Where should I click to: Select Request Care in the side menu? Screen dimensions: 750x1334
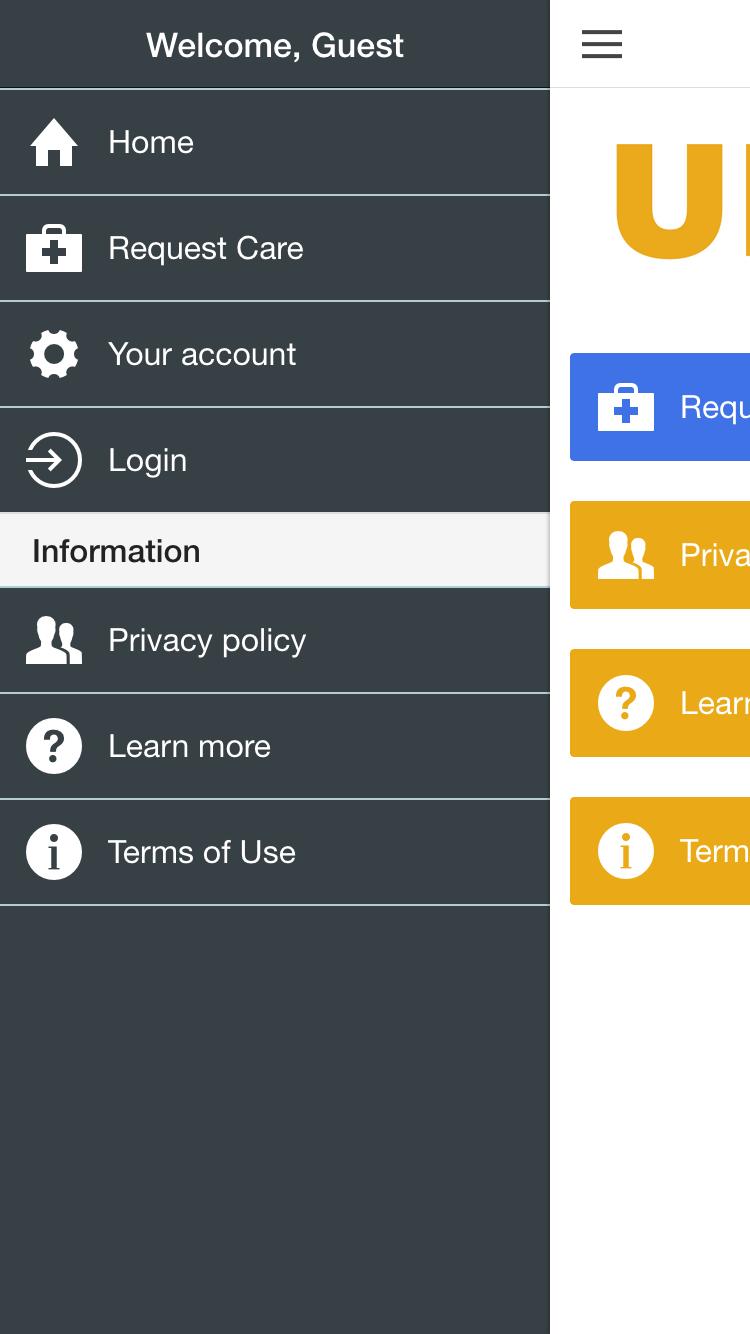[x=206, y=248]
